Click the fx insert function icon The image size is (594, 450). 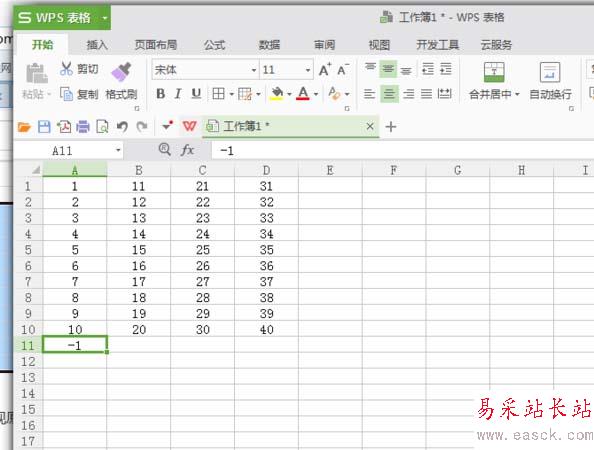pyautogui.click(x=188, y=150)
